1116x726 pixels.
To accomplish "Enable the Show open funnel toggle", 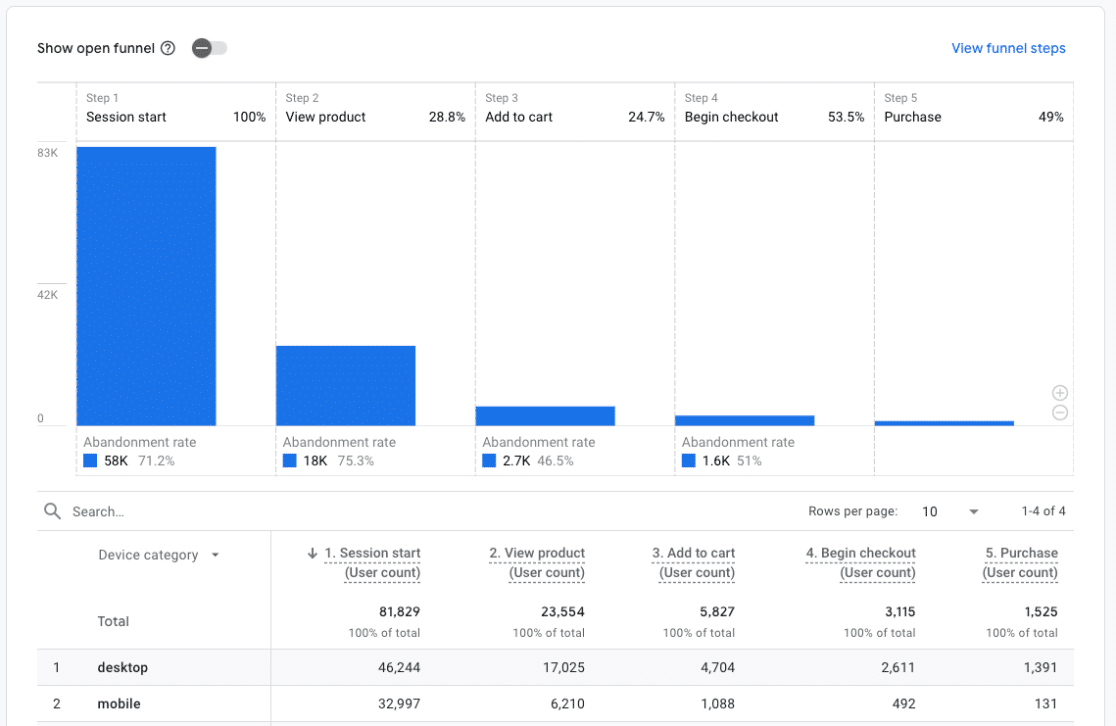I will click(x=209, y=48).
